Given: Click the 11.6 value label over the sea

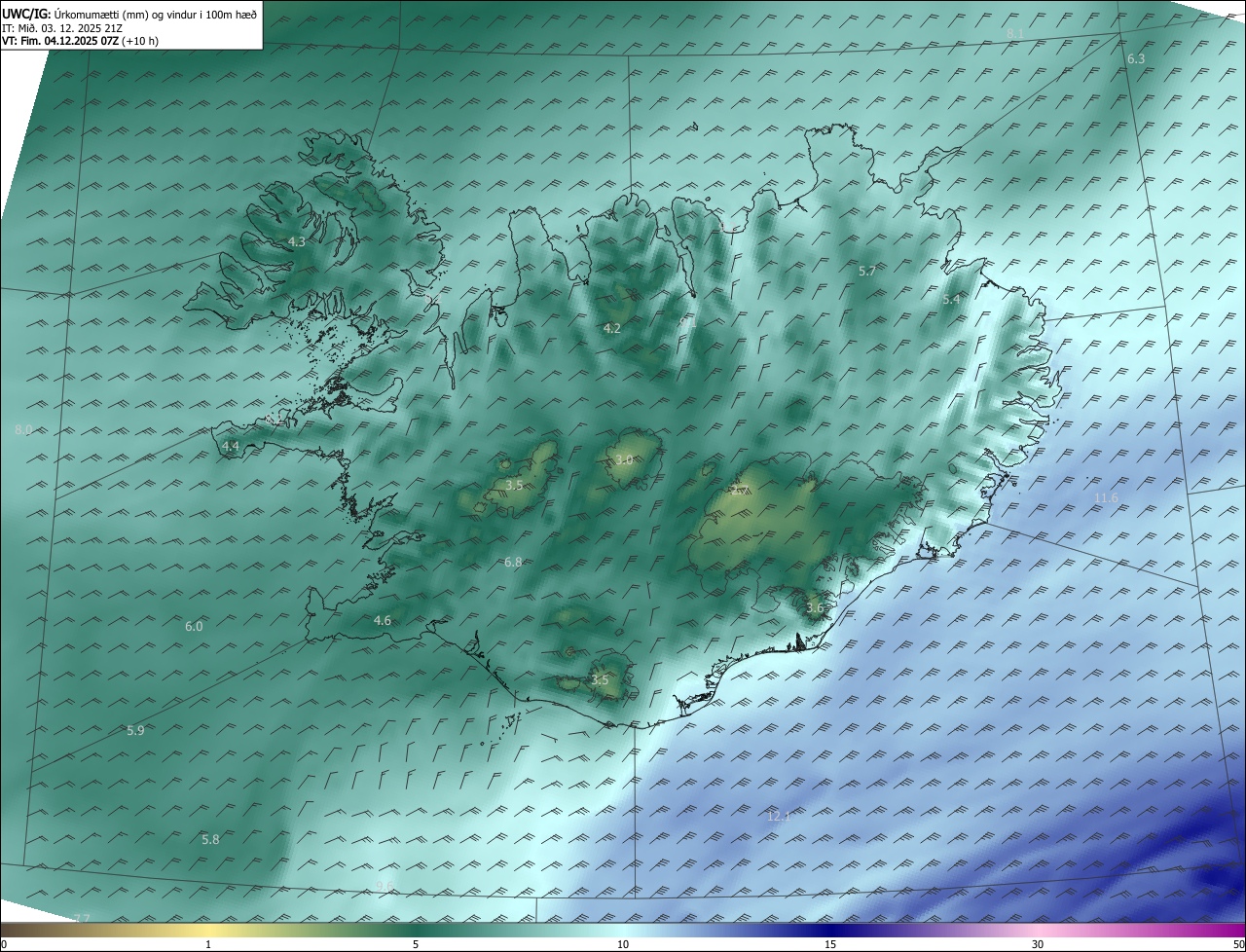Looking at the screenshot, I should pyautogui.click(x=1106, y=498).
